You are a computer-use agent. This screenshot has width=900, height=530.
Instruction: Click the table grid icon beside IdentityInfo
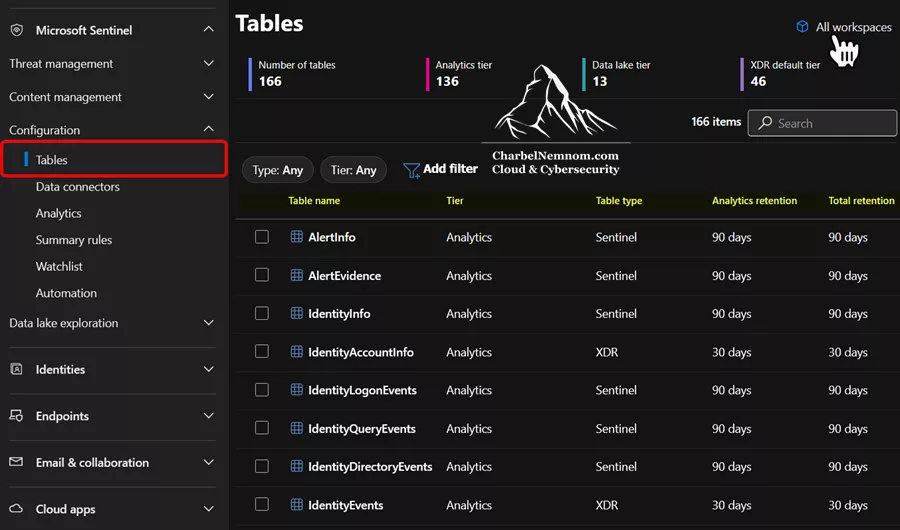click(x=297, y=313)
